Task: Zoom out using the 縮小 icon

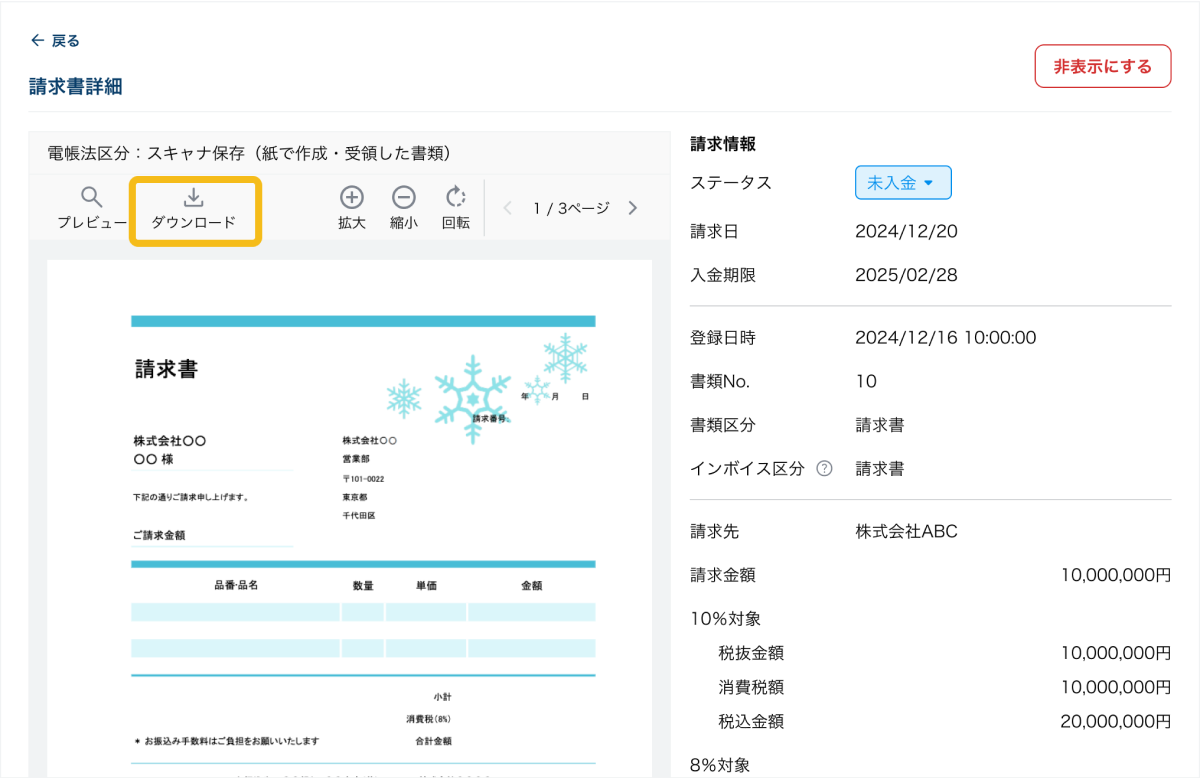Action: [x=404, y=208]
